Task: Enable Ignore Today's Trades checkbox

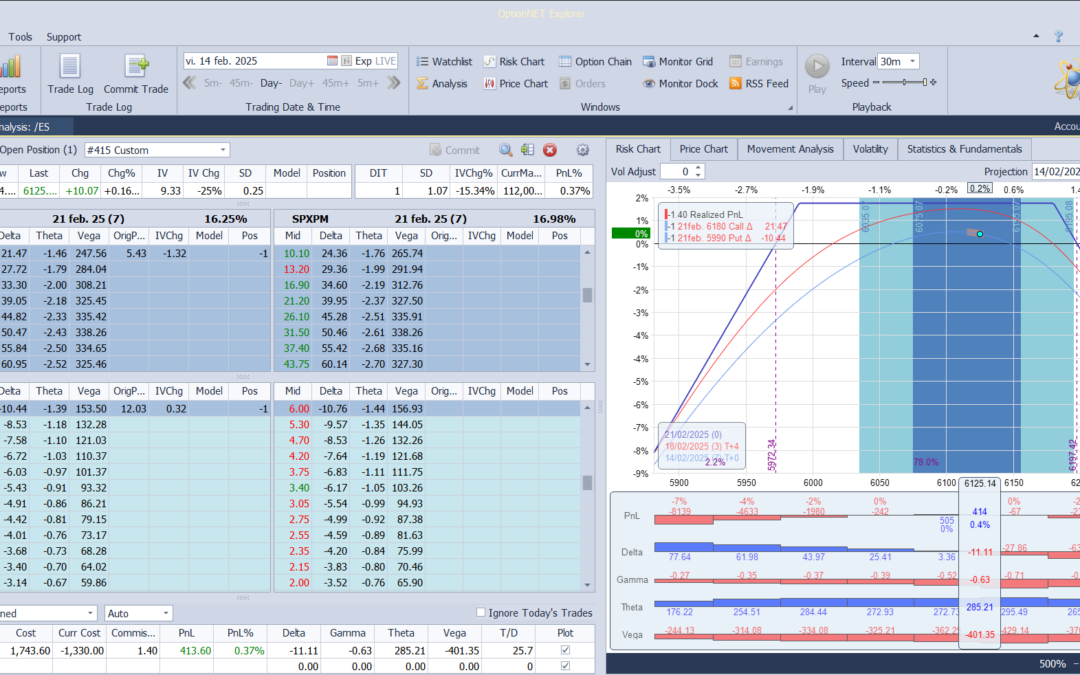Action: [481, 613]
